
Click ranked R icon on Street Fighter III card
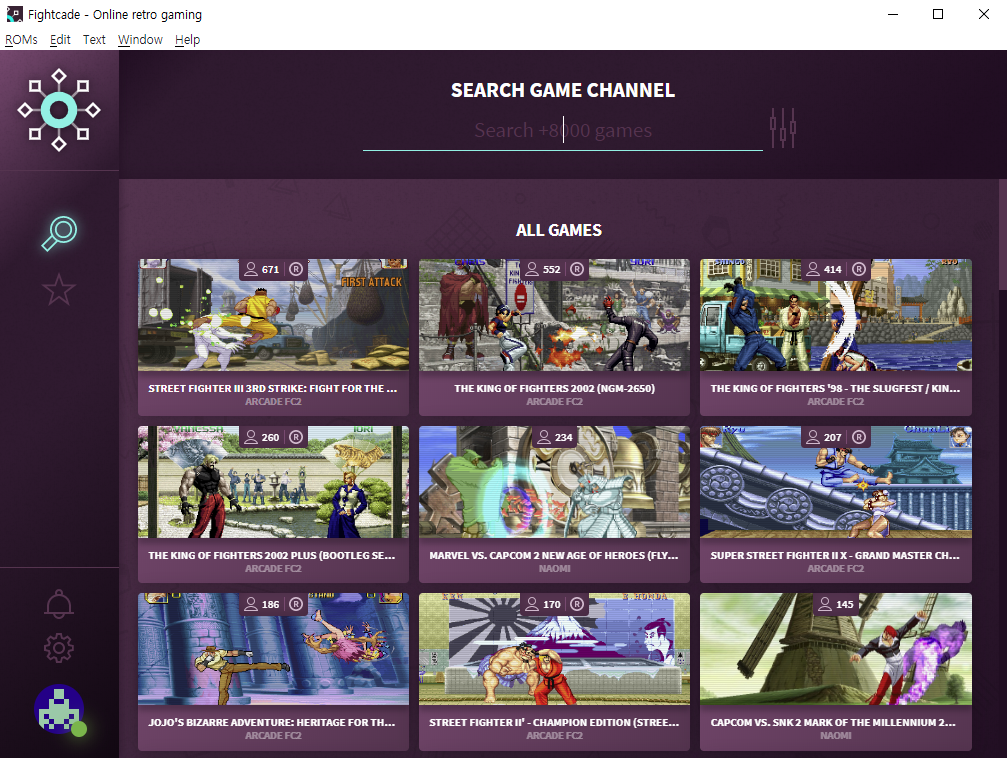(x=295, y=269)
